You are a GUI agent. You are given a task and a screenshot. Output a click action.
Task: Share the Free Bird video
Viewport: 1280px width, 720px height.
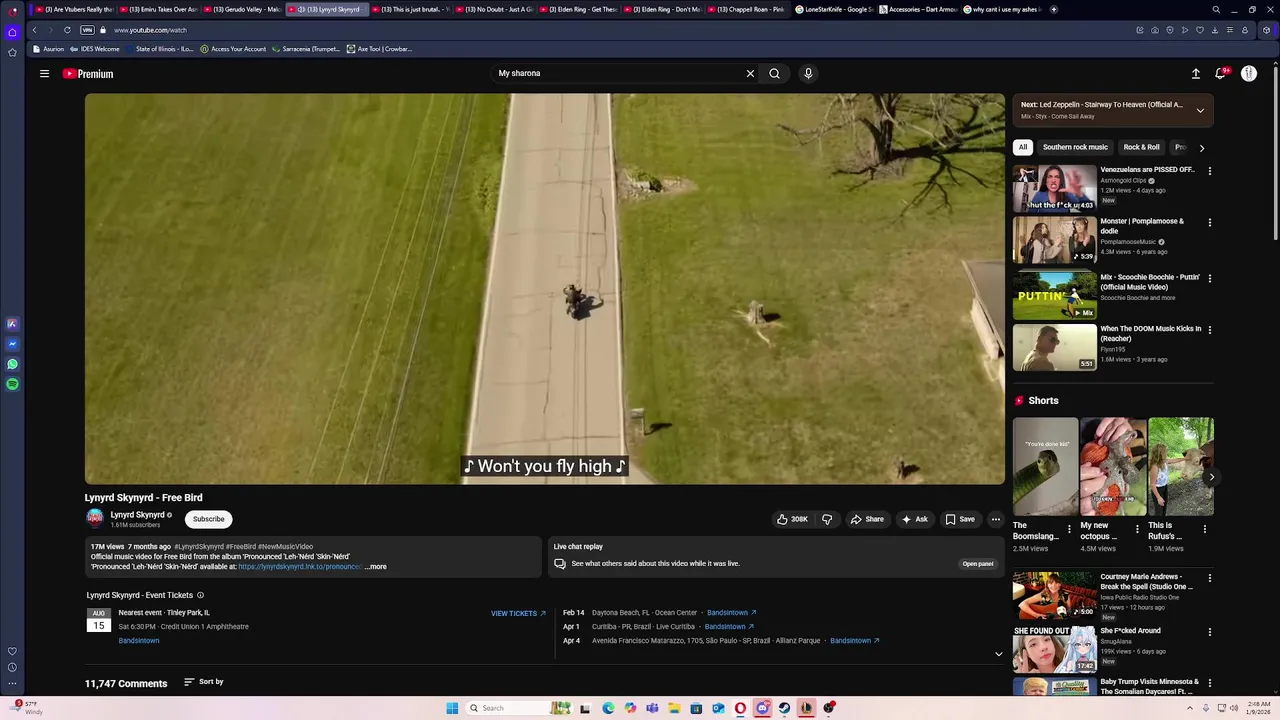867,519
